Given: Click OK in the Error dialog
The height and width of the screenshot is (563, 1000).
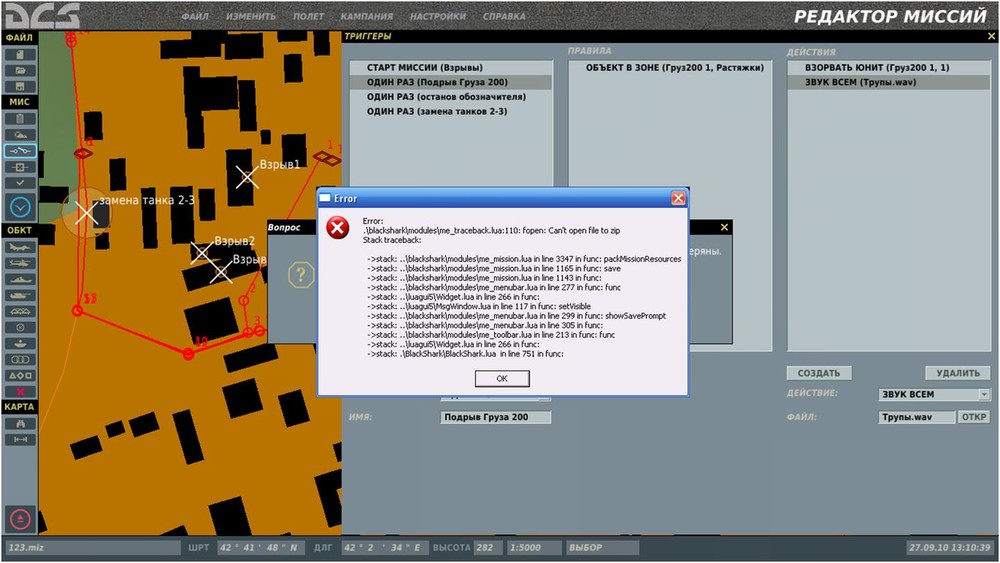Looking at the screenshot, I should pos(502,379).
